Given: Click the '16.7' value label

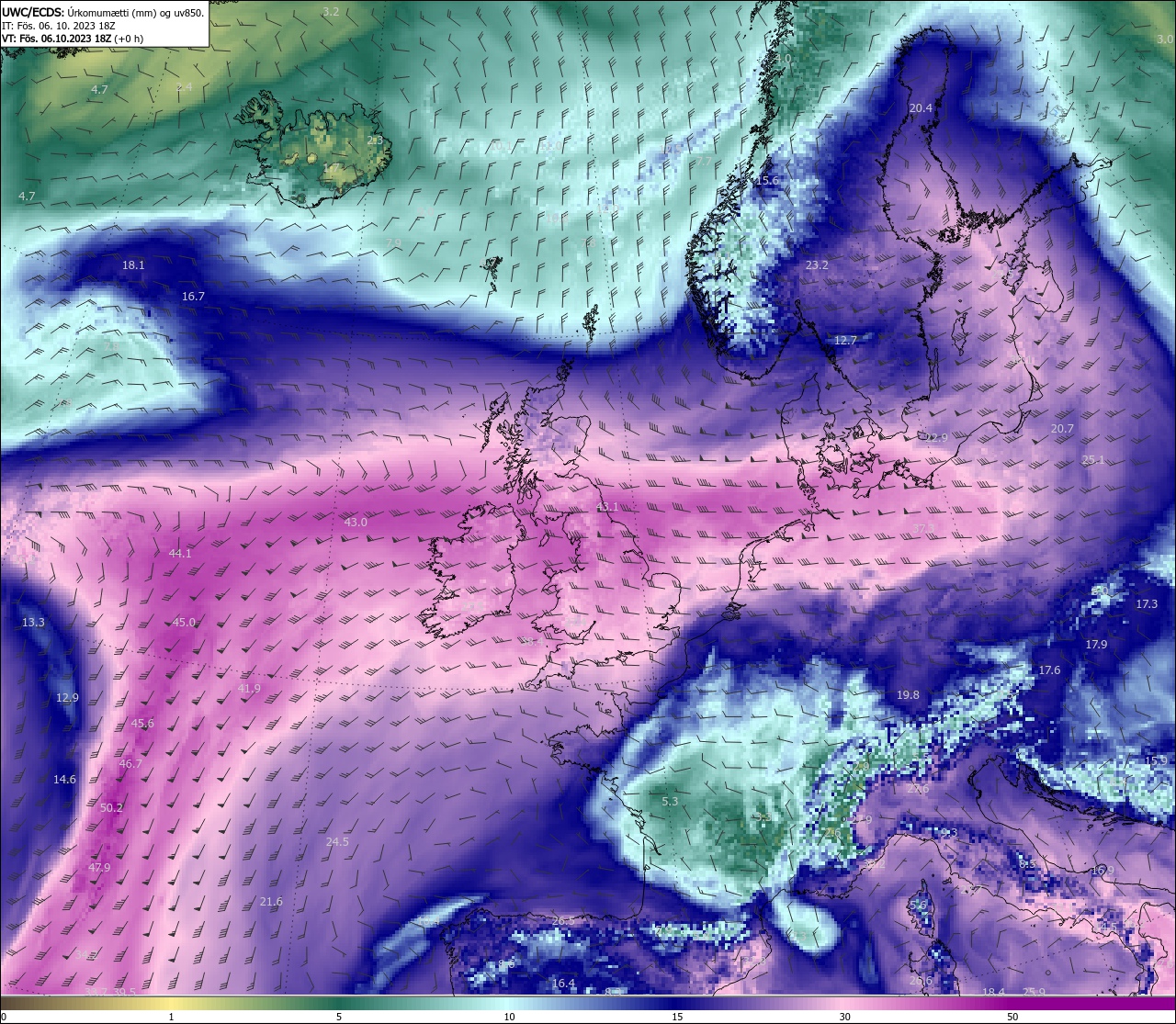Looking at the screenshot, I should [x=193, y=296].
